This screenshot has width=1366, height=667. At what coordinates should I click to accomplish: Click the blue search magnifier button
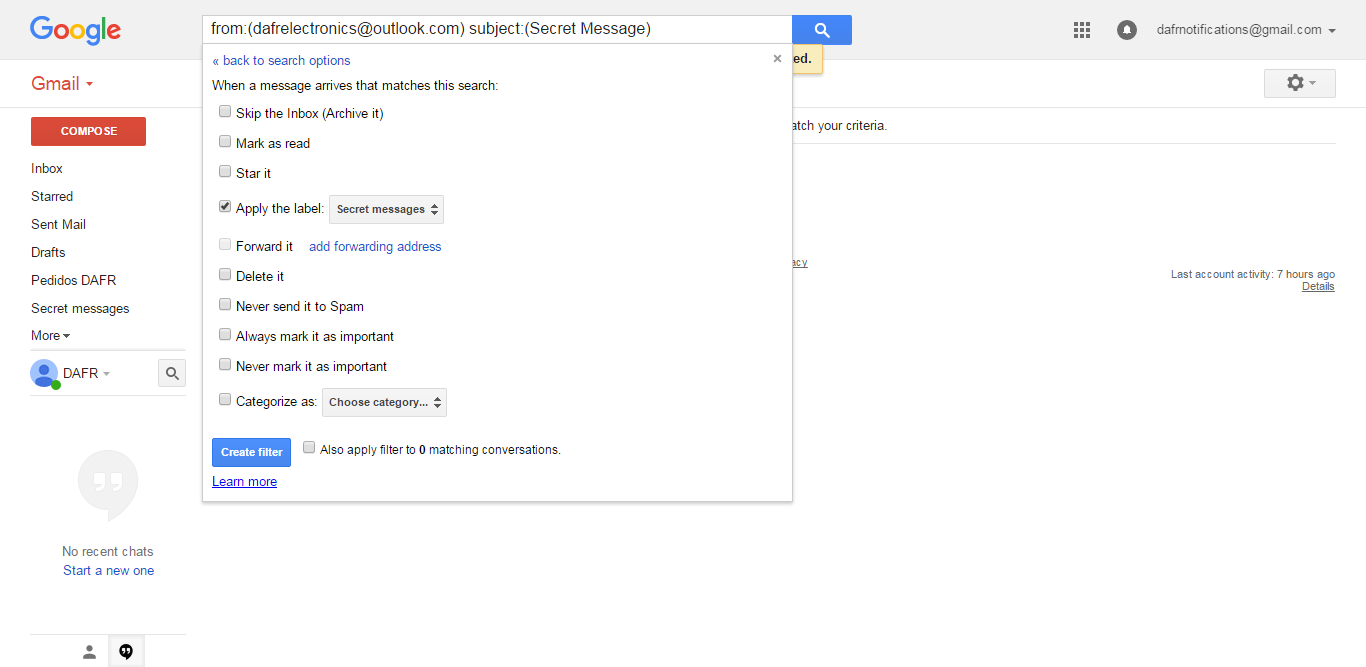[x=822, y=30]
